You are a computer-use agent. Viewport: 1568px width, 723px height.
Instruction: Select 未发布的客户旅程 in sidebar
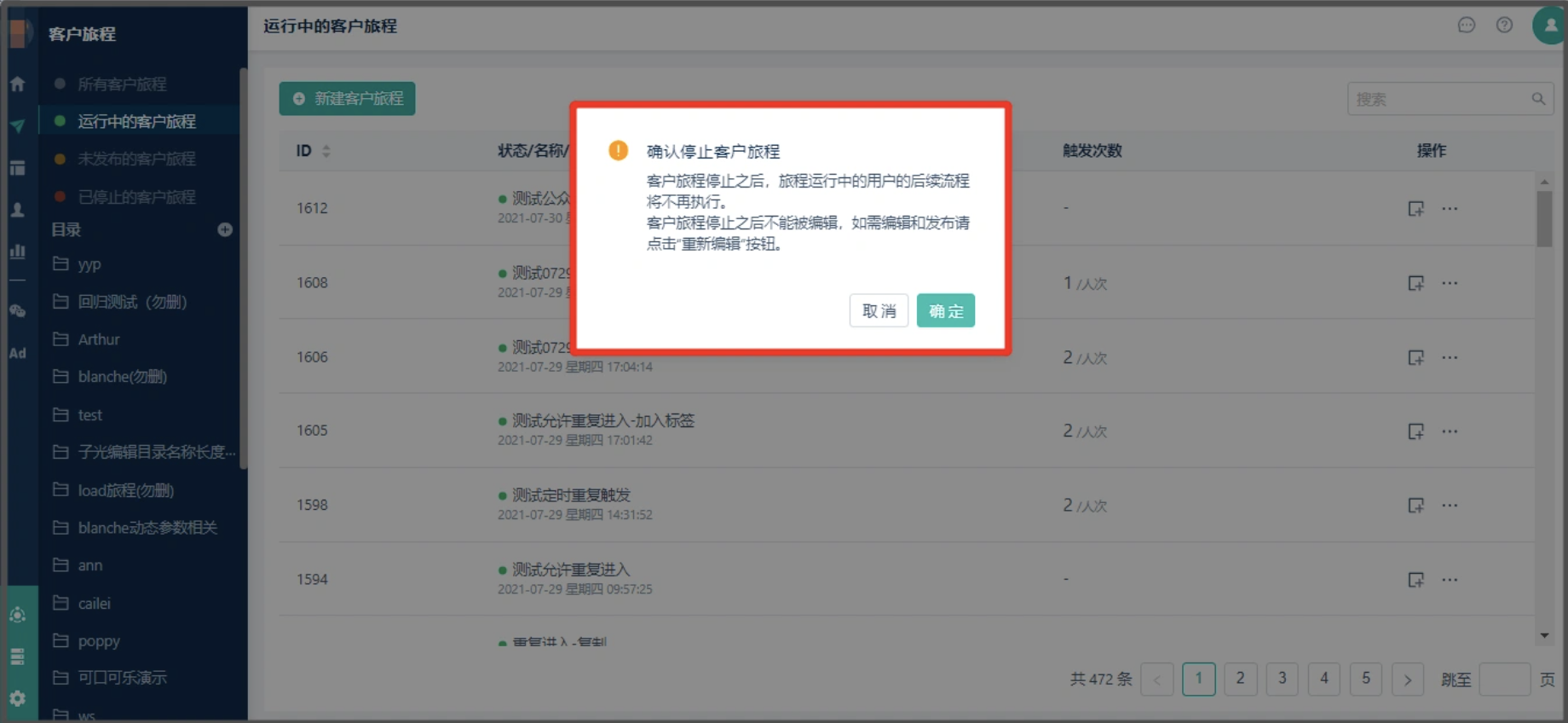point(136,159)
